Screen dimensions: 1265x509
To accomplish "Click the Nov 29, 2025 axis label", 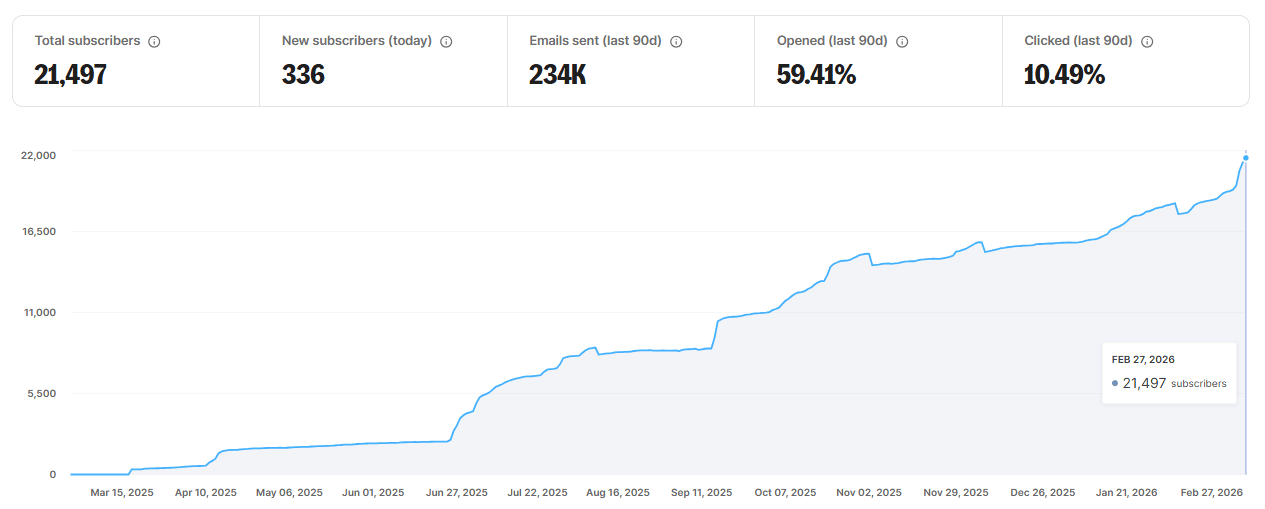I will 956,492.
